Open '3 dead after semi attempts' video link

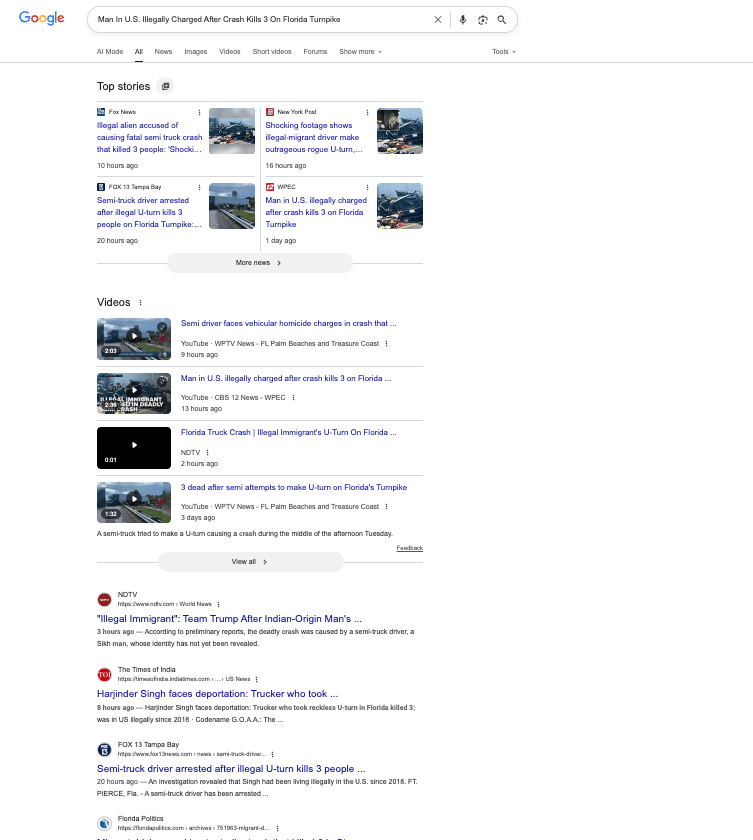[x=294, y=488]
